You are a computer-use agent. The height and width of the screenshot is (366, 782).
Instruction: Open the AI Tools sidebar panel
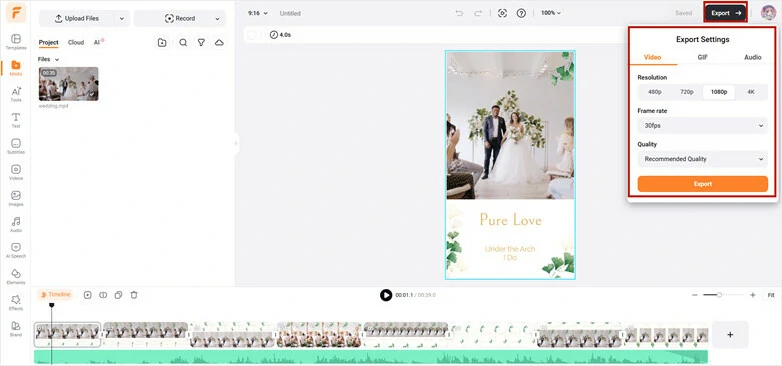coord(16,94)
